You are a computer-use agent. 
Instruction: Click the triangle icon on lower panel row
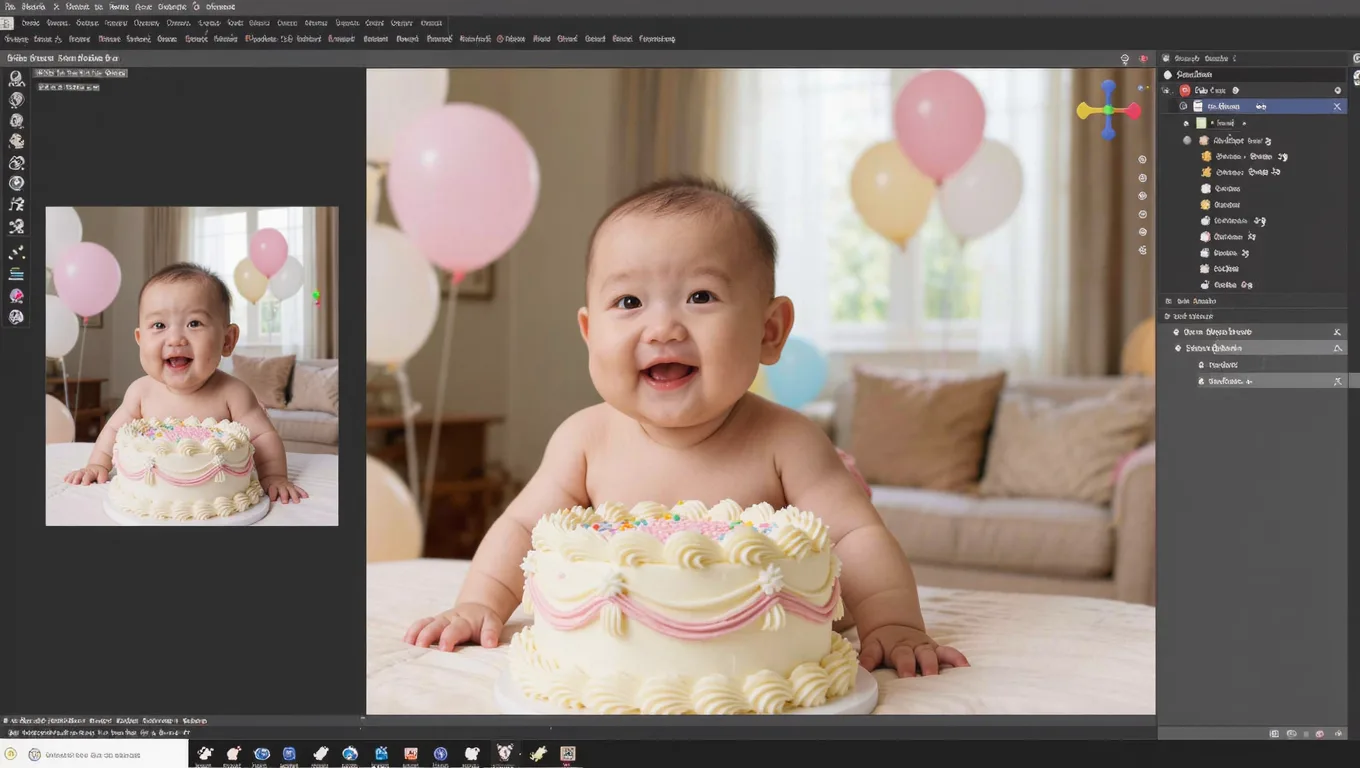point(1338,348)
